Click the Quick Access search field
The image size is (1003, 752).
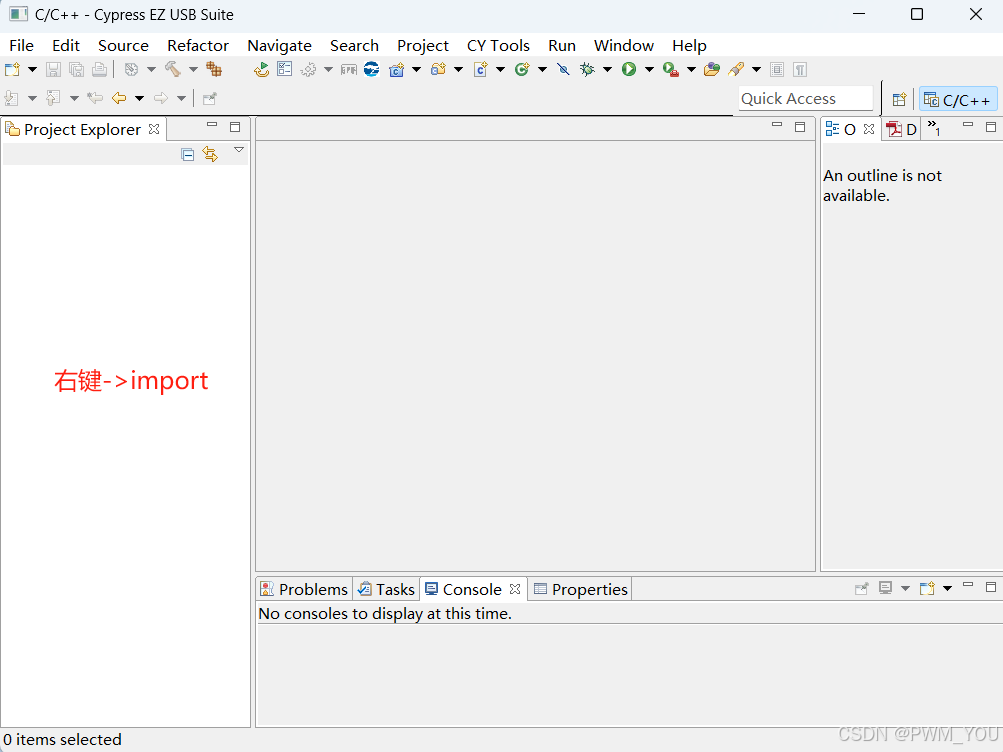[x=805, y=98]
